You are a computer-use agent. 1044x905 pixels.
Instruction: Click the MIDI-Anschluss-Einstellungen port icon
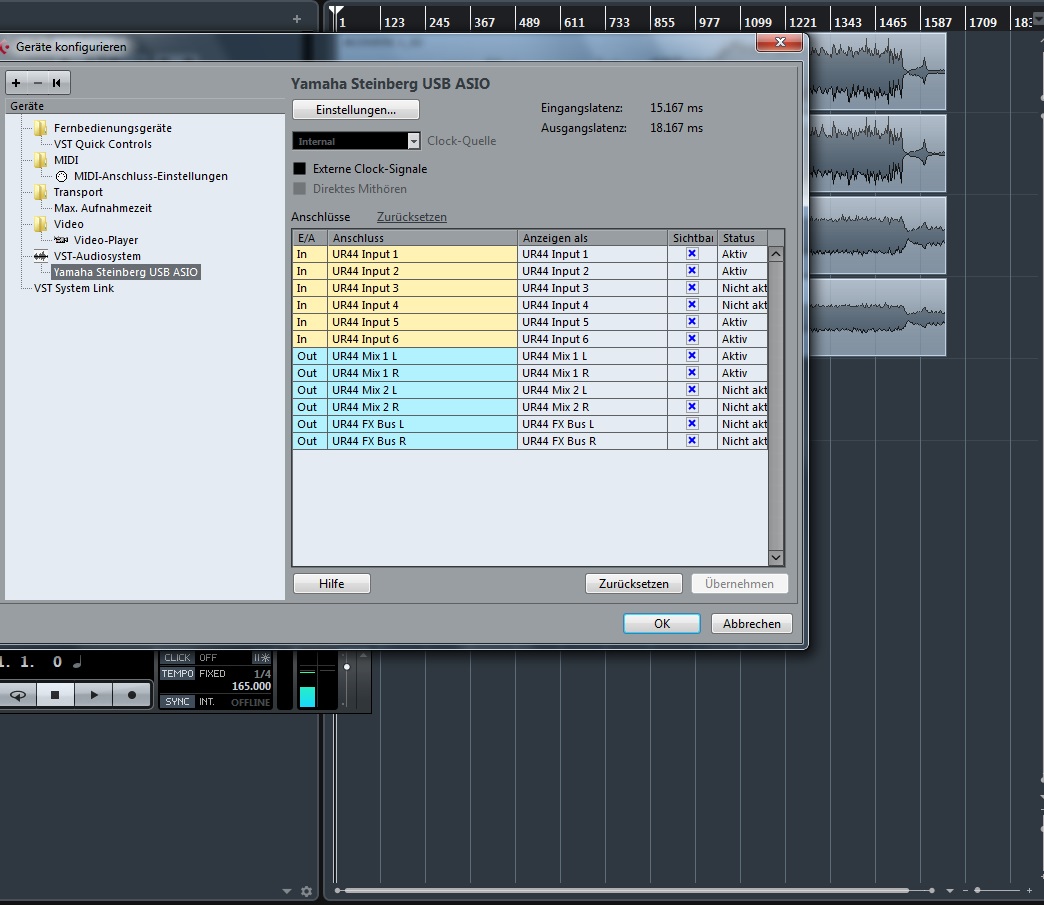pyautogui.click(x=61, y=176)
